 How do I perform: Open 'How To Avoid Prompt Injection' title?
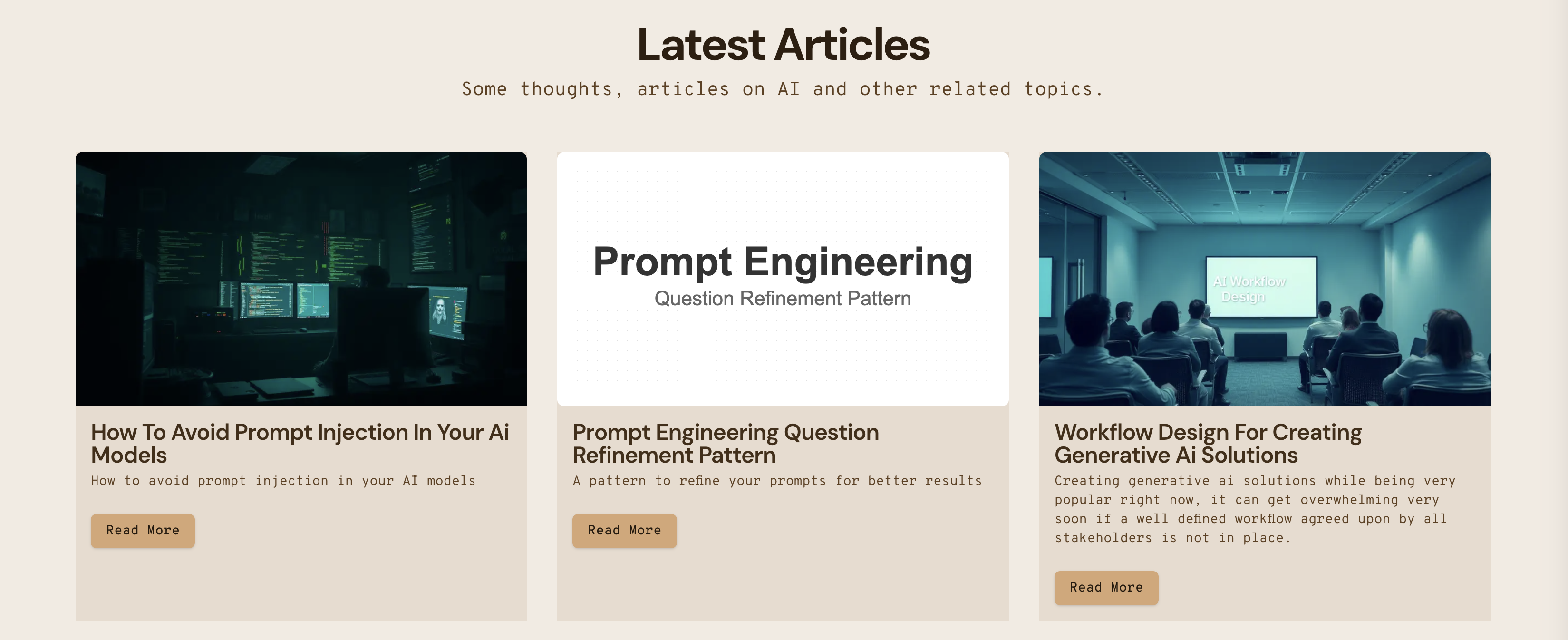pyautogui.click(x=300, y=443)
